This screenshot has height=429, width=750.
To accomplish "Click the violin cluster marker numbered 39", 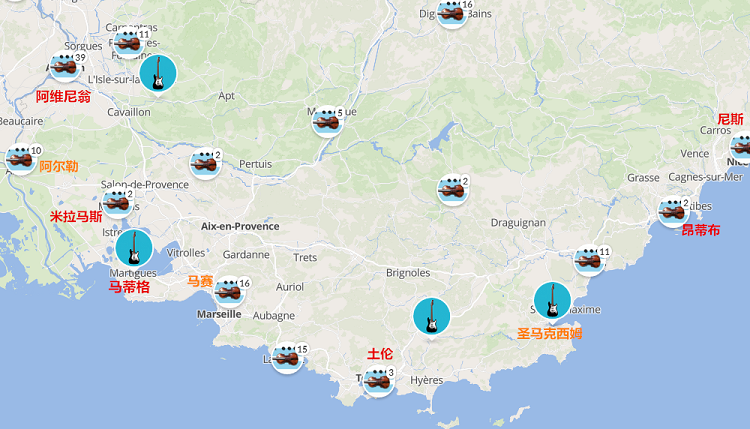I will click(x=66, y=66).
